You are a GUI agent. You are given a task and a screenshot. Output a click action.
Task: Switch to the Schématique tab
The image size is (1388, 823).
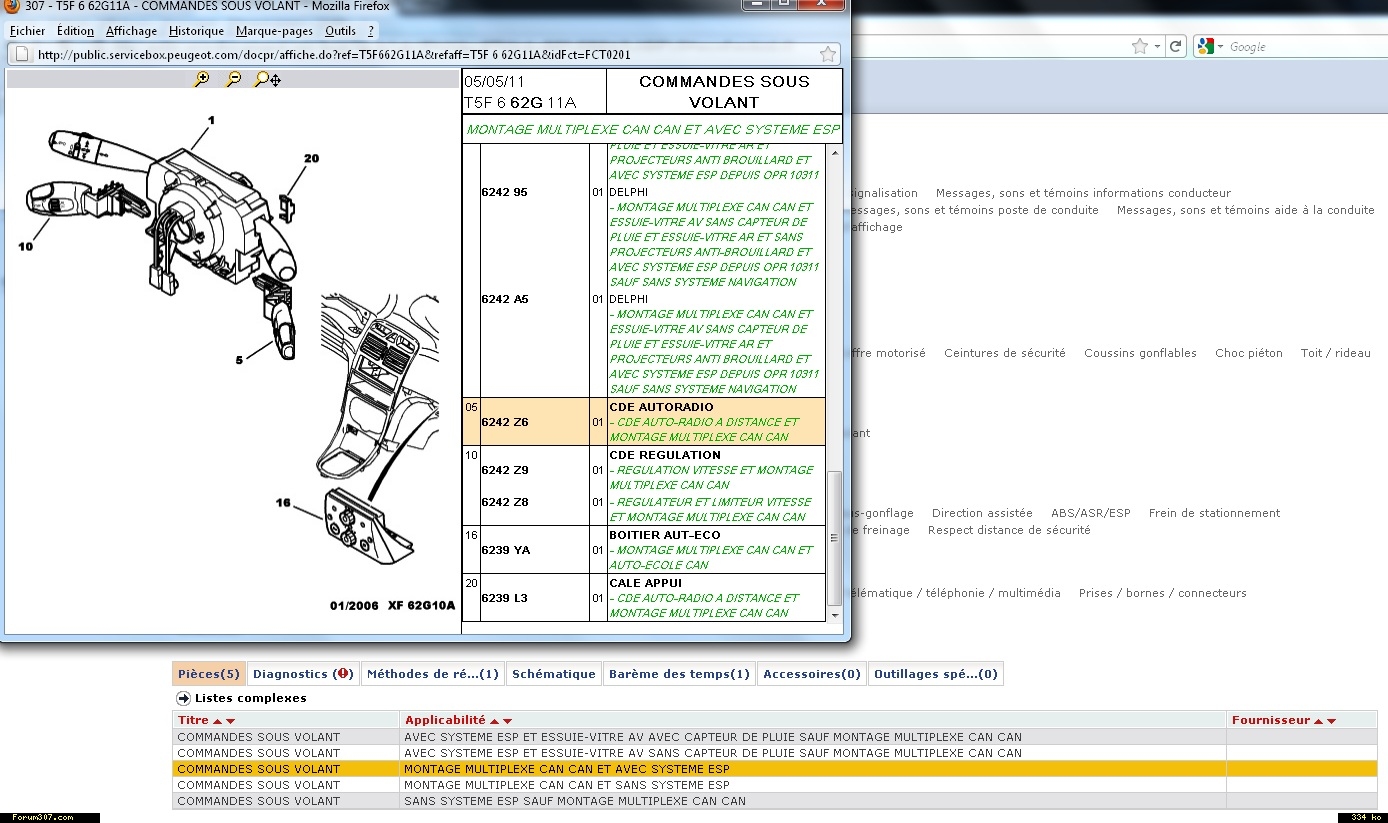(x=553, y=674)
